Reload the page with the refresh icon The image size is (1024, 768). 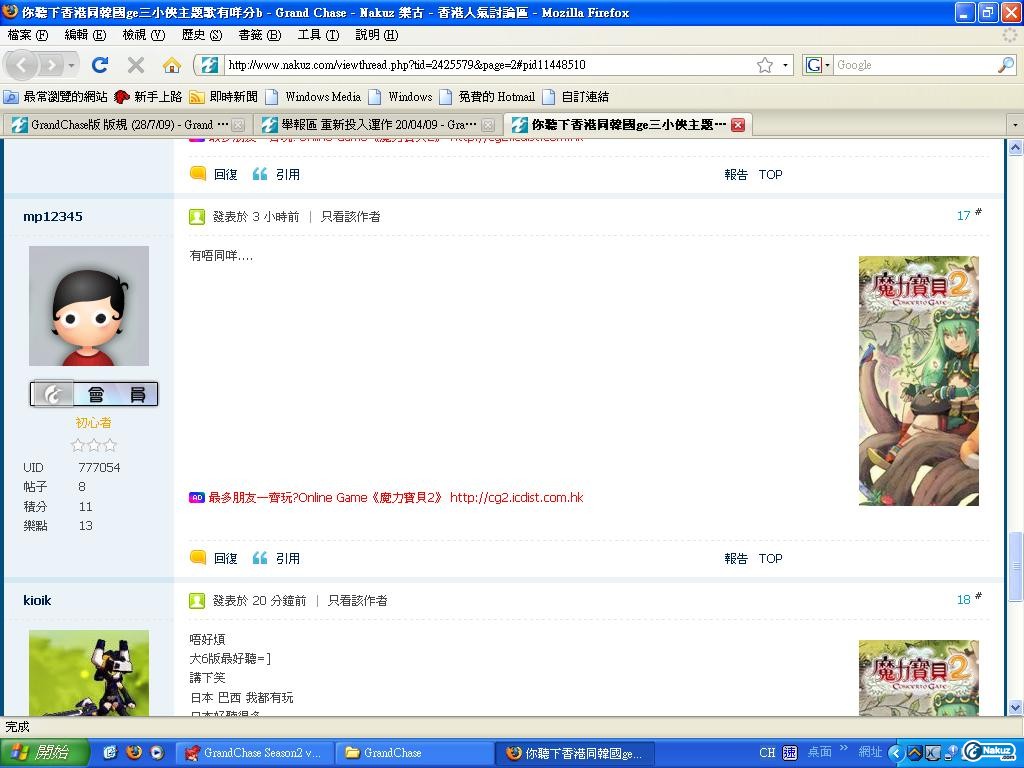(x=100, y=65)
